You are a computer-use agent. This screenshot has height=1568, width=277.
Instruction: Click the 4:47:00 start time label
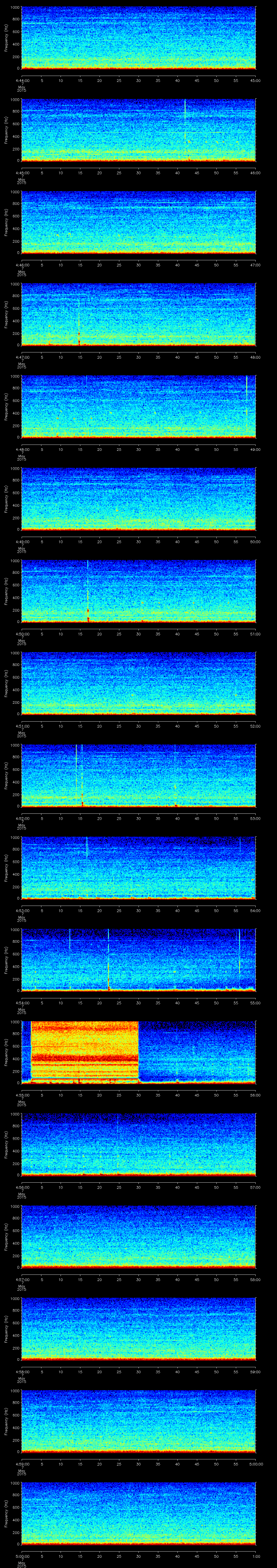click(22, 357)
